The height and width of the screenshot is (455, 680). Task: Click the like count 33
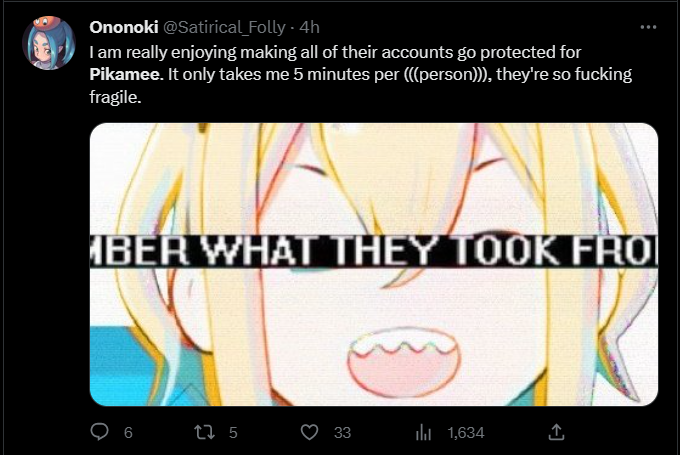pos(343,432)
